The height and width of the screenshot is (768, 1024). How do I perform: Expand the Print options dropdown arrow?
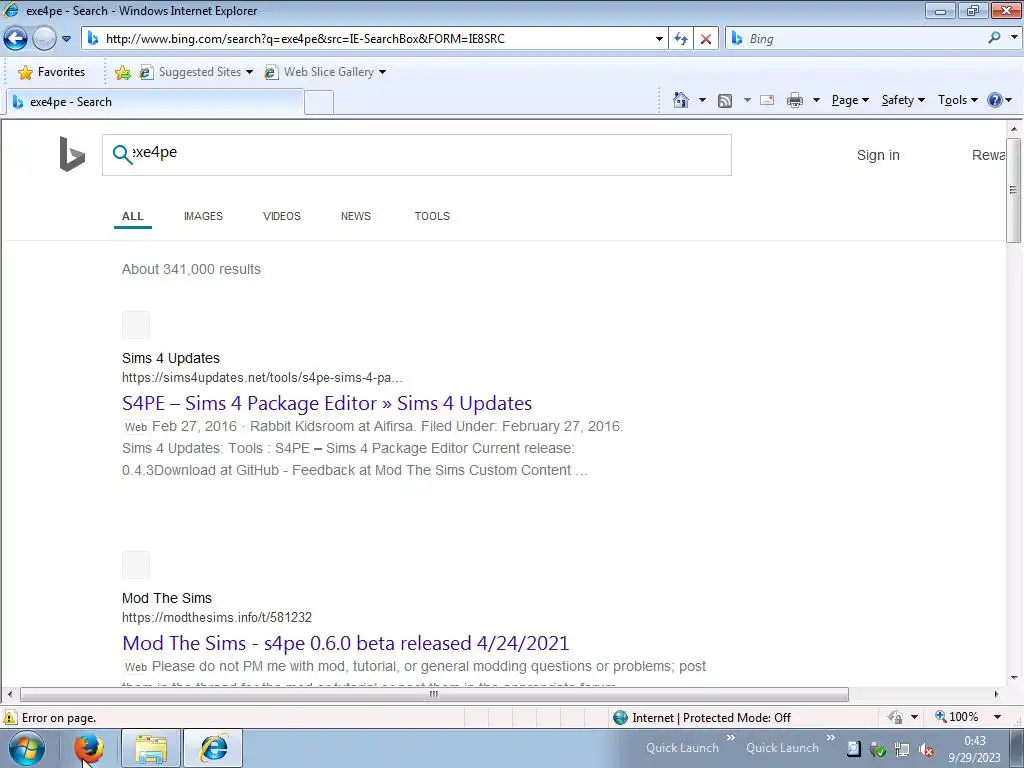coord(816,100)
